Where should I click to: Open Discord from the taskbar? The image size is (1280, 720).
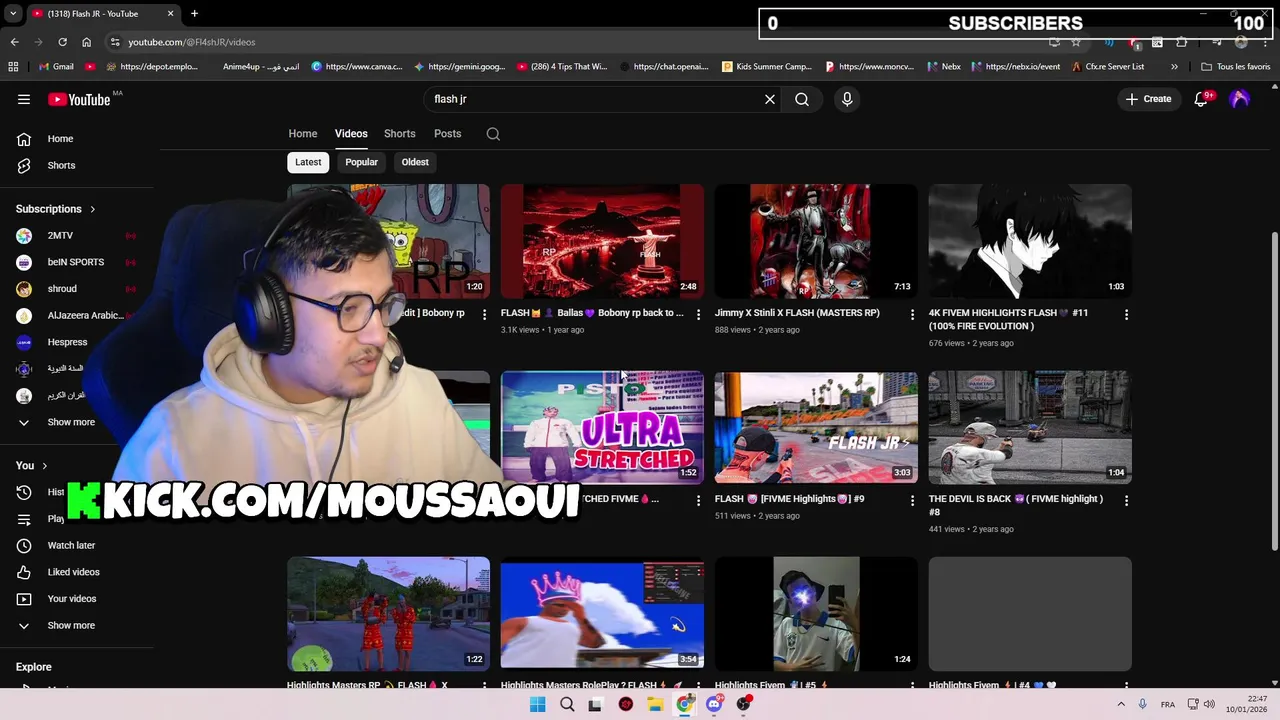tap(714, 704)
